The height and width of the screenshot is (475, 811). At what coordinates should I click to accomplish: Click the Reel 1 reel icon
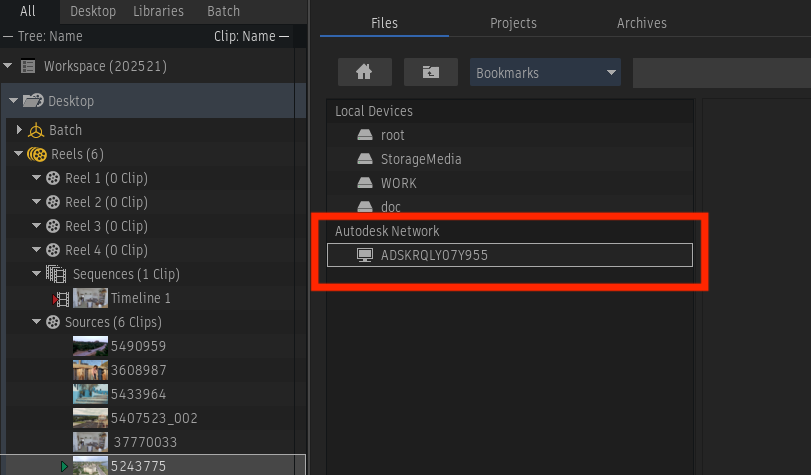pyautogui.click(x=53, y=178)
